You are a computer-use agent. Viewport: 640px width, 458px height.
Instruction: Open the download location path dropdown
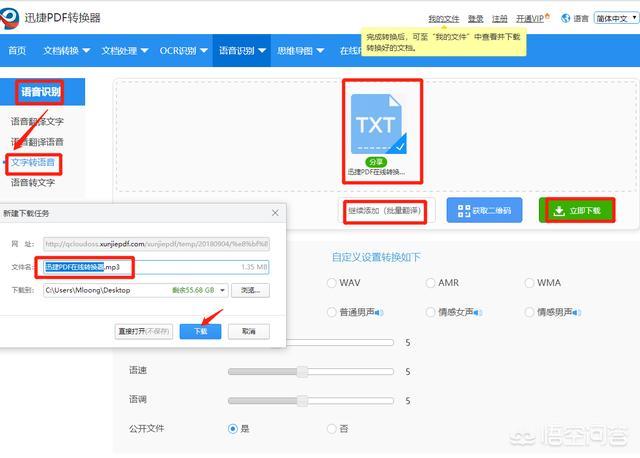pyautogui.click(x=222, y=290)
